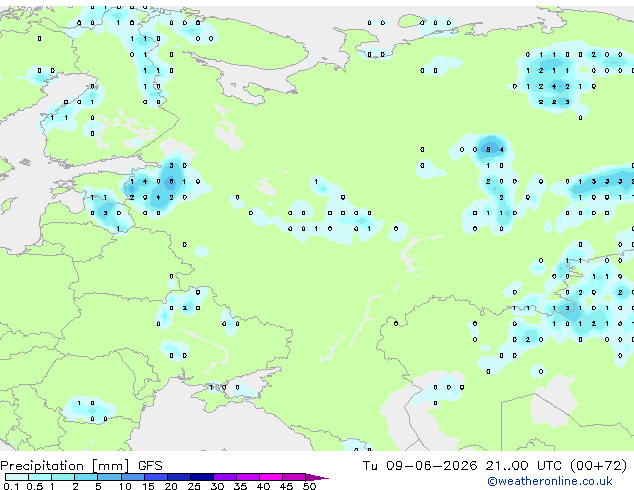
Task: Select the 0.1–0.5 mm legend swatch
Action: pos(17,477)
